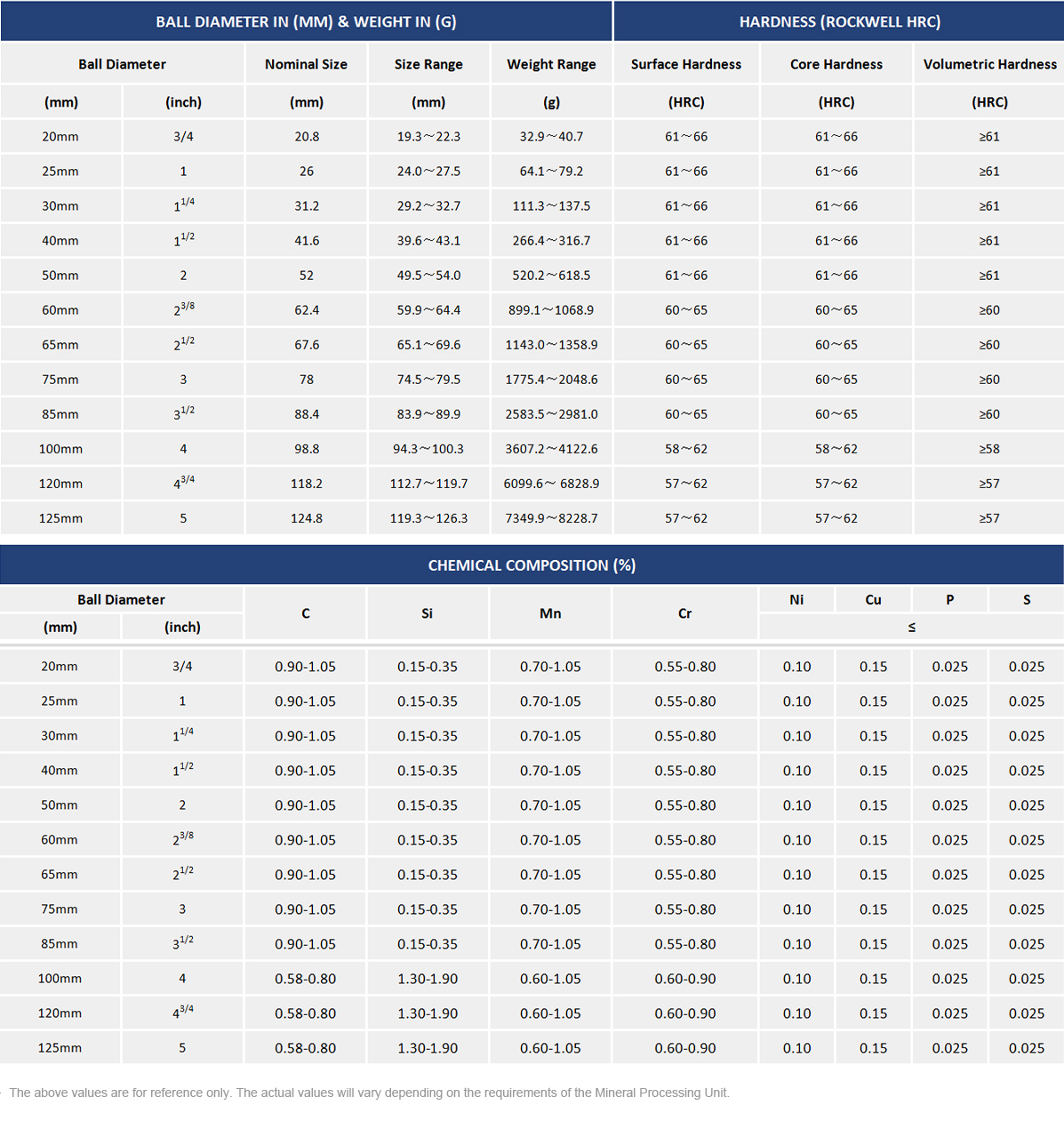
Task: Select the Surface Hardness column header
Action: pos(685,64)
